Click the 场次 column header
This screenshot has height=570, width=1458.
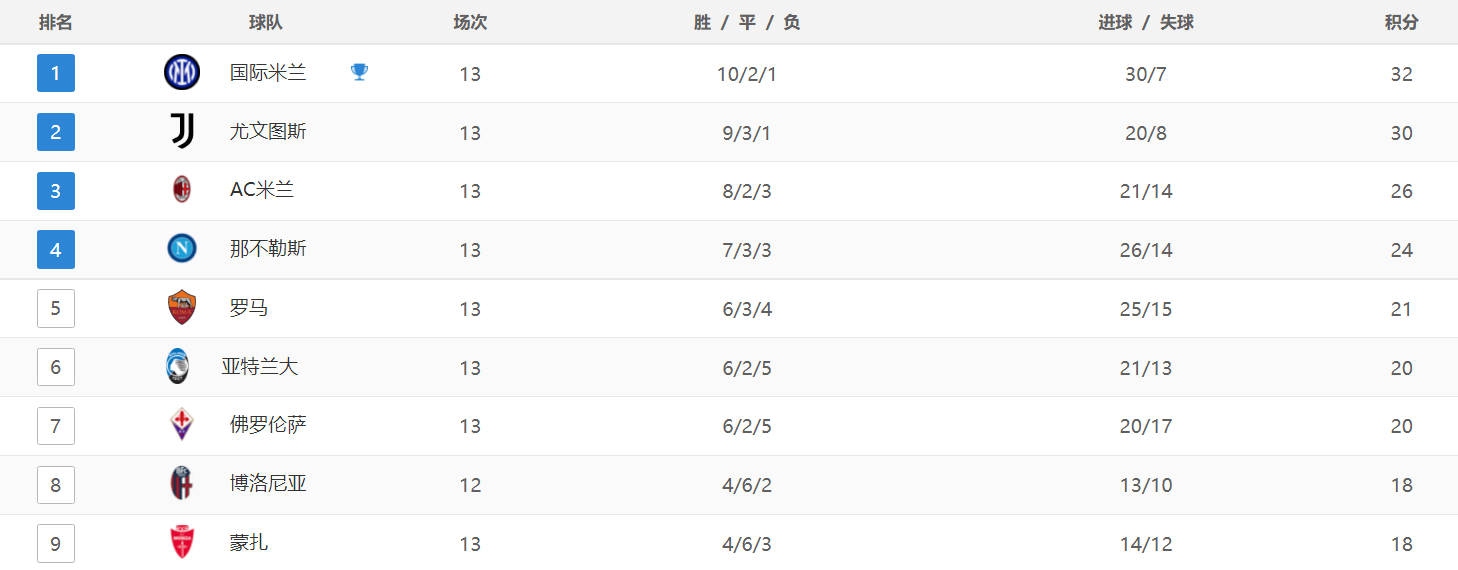[x=470, y=22]
